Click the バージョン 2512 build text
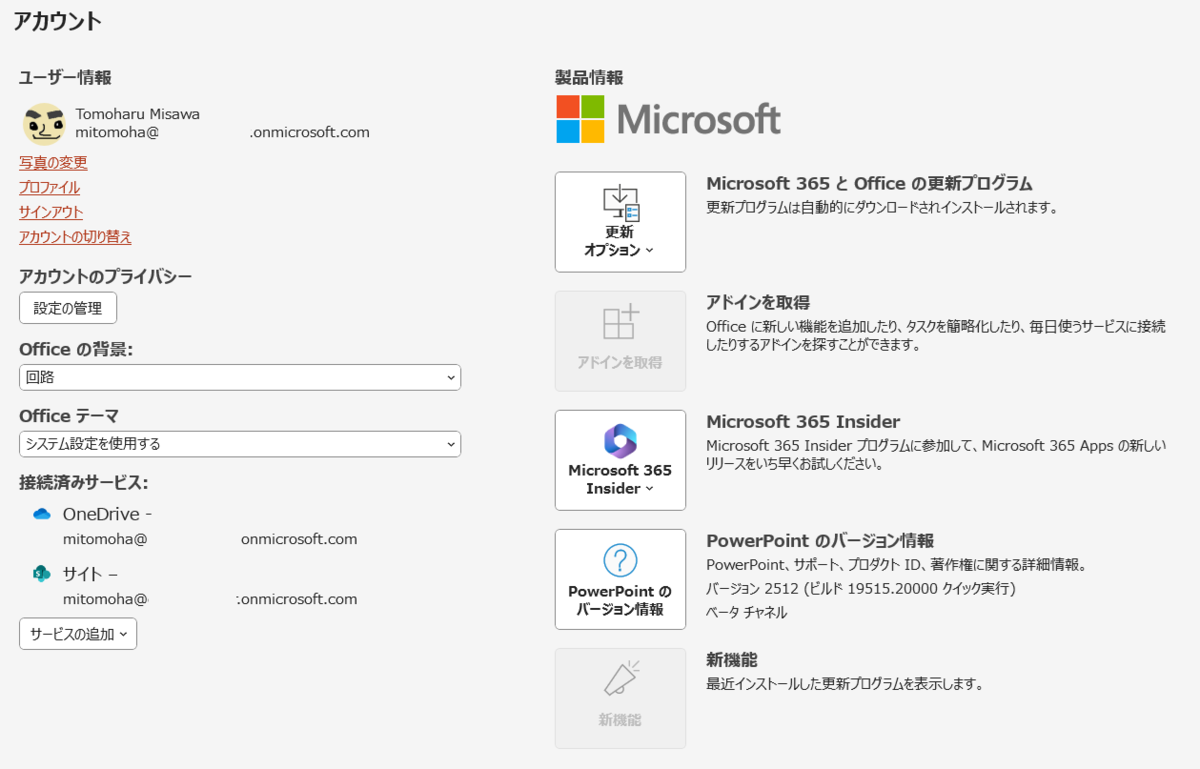This screenshot has width=1200, height=769. [861, 588]
